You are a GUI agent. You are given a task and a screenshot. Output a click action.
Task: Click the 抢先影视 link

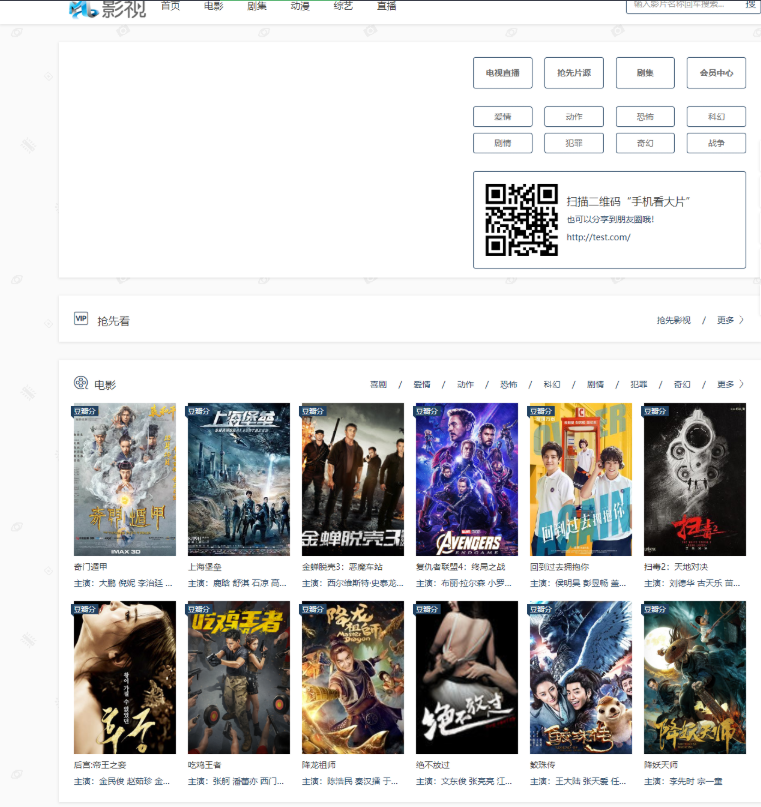pos(673,321)
